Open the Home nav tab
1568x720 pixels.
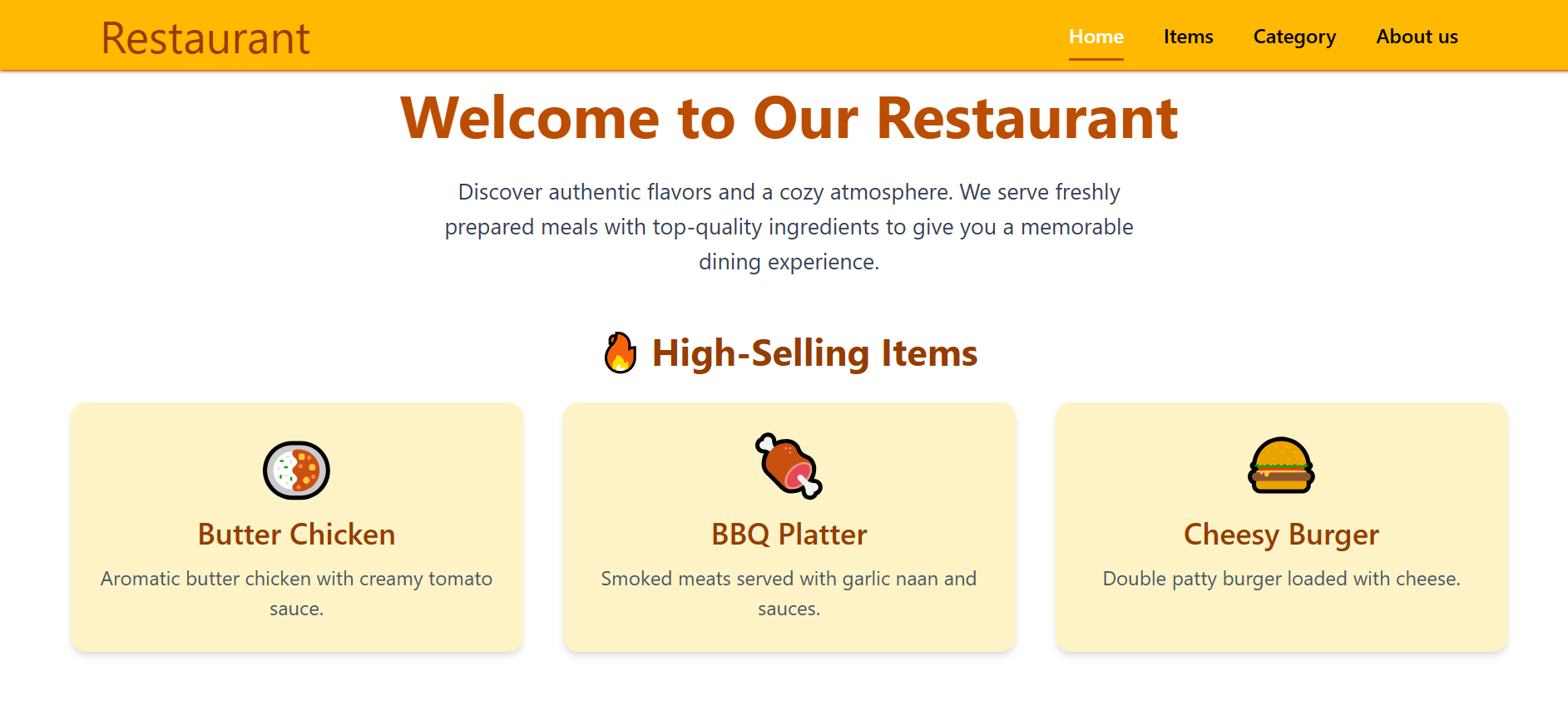tap(1096, 37)
